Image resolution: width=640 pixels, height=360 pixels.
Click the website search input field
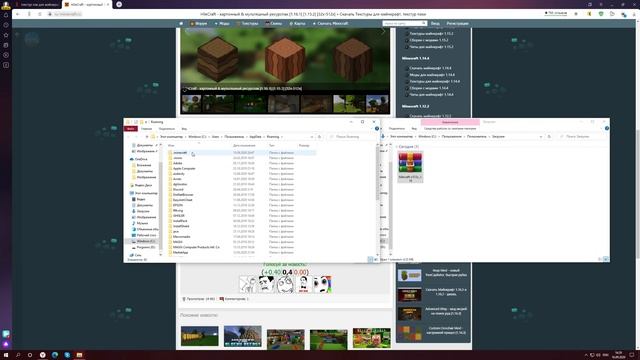point(402,23)
